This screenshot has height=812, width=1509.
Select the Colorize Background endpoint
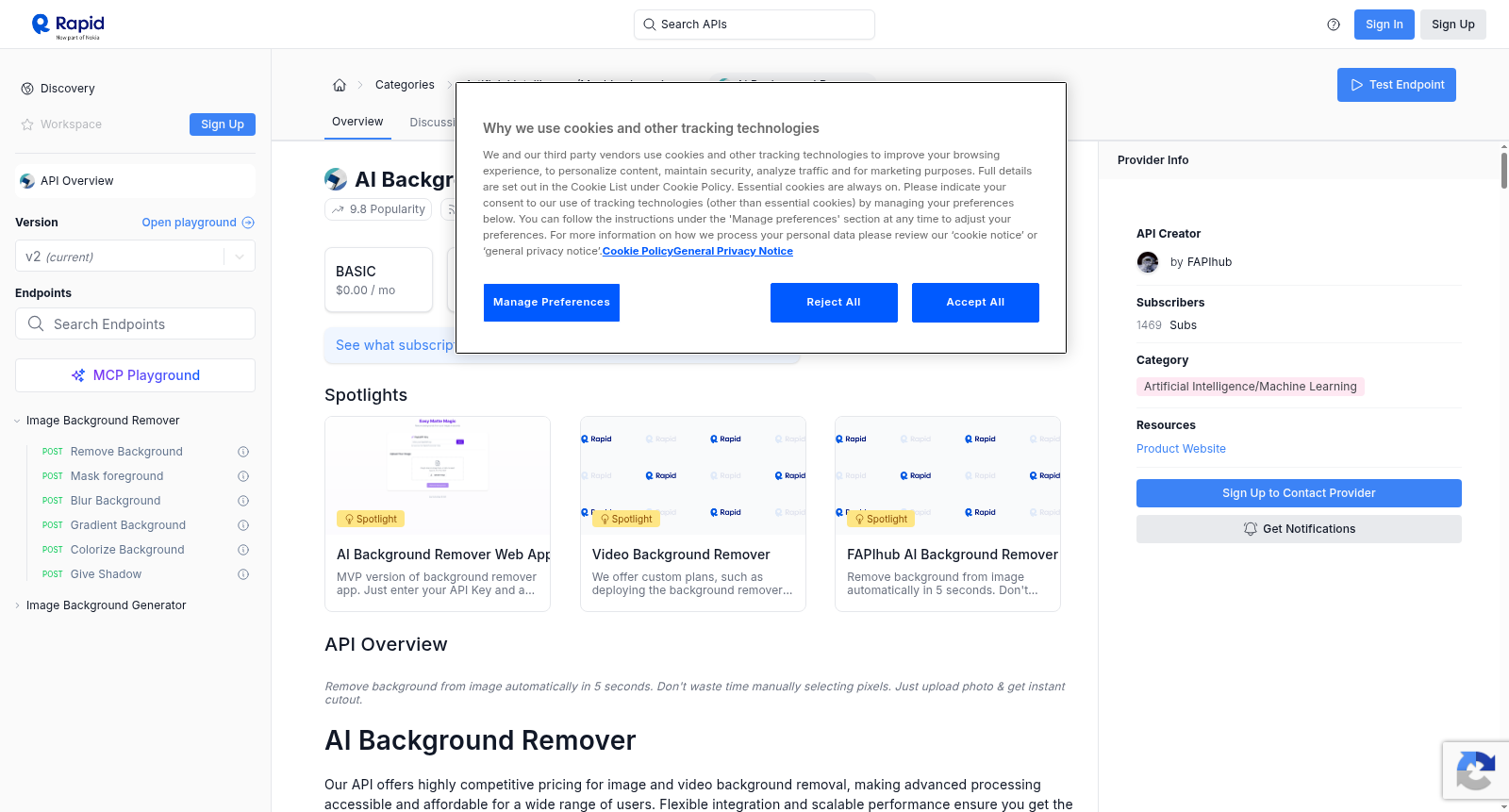click(127, 550)
